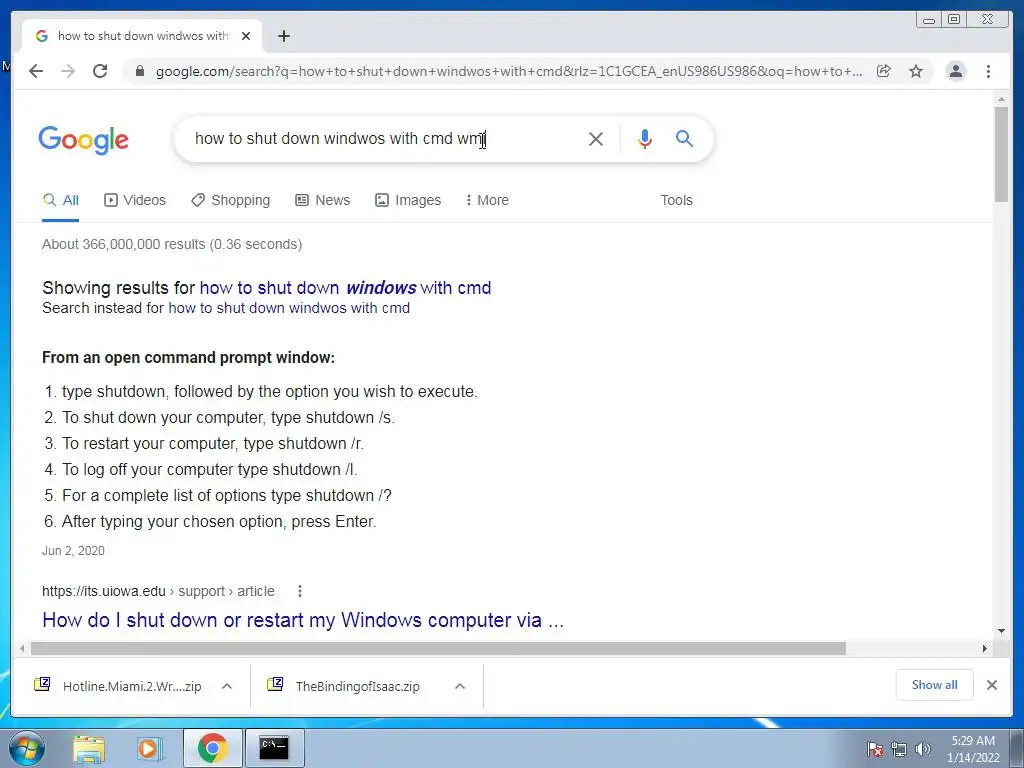
Task: Open search Tools options
Action: click(676, 200)
